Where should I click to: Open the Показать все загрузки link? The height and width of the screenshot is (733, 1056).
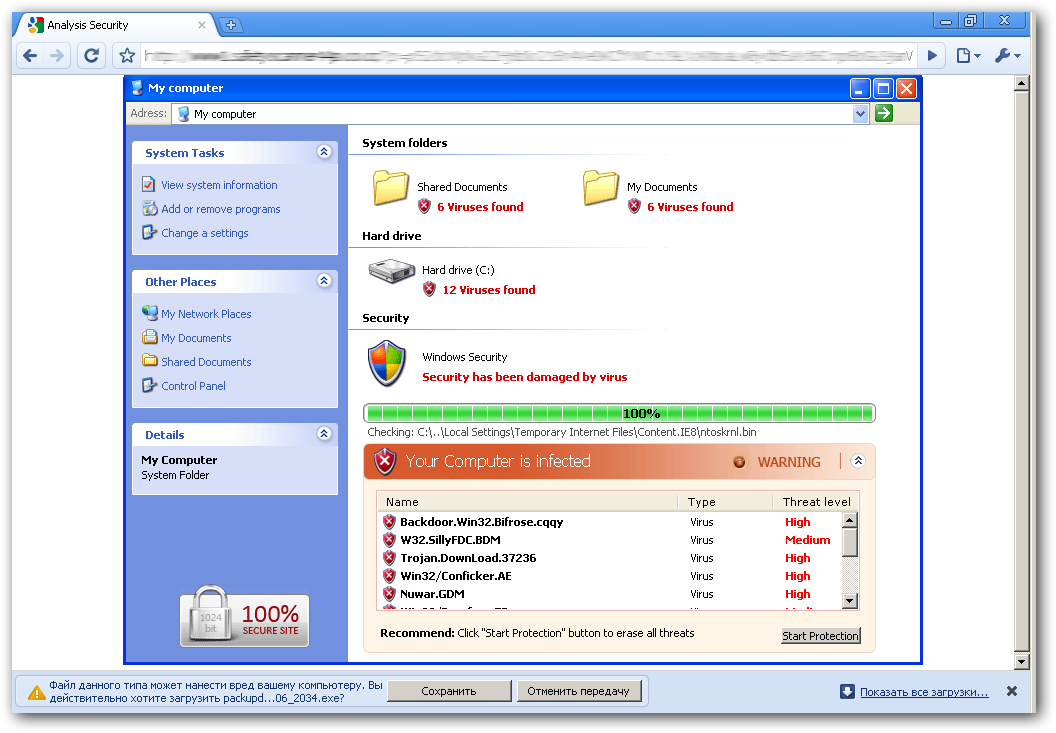[x=924, y=692]
